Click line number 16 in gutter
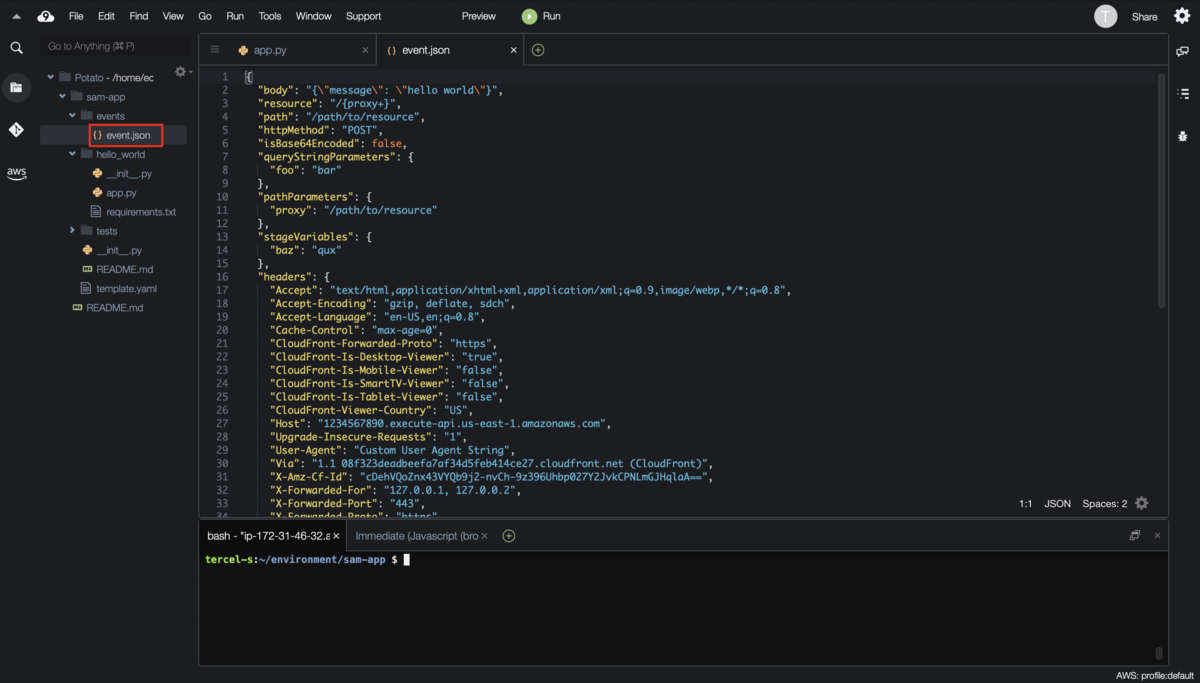The width and height of the screenshot is (1200, 683). point(222,277)
